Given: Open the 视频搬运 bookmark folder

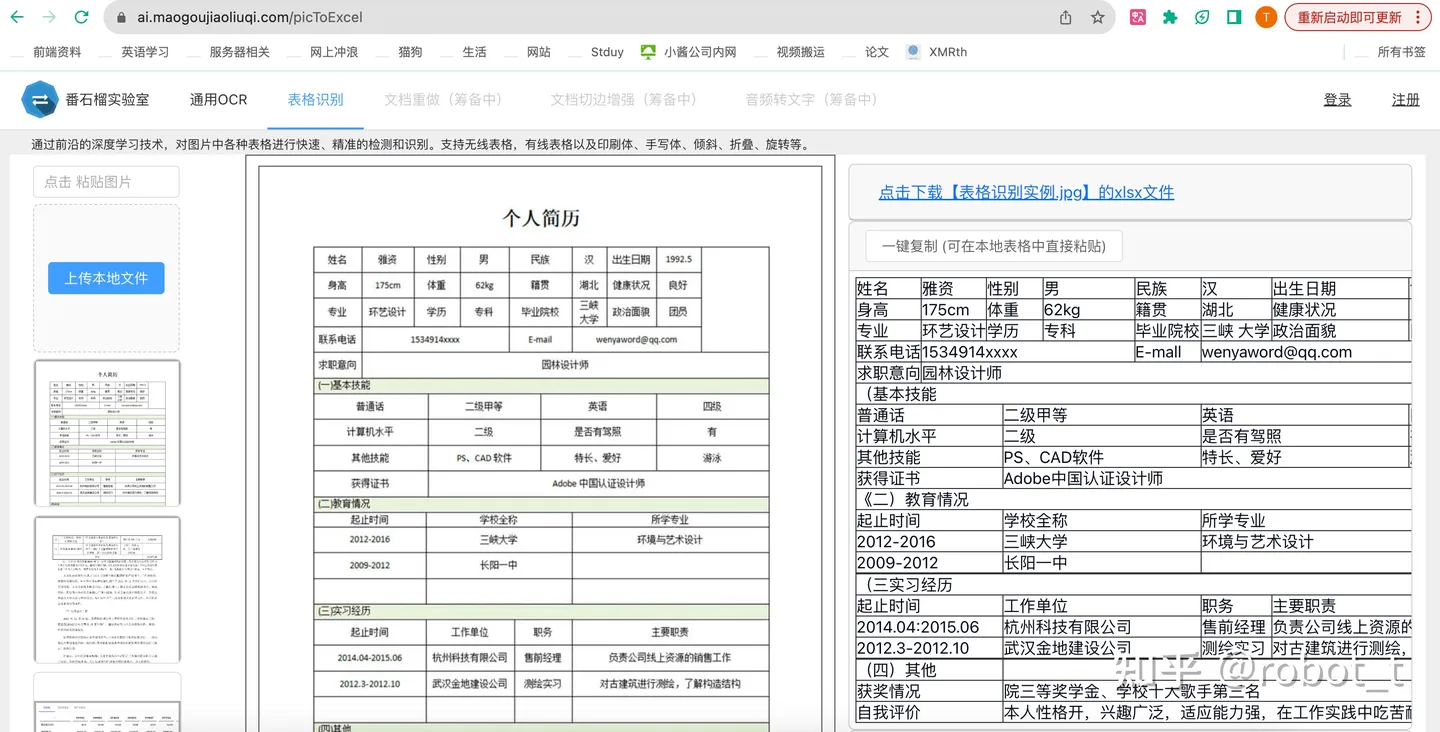Looking at the screenshot, I should [789, 52].
